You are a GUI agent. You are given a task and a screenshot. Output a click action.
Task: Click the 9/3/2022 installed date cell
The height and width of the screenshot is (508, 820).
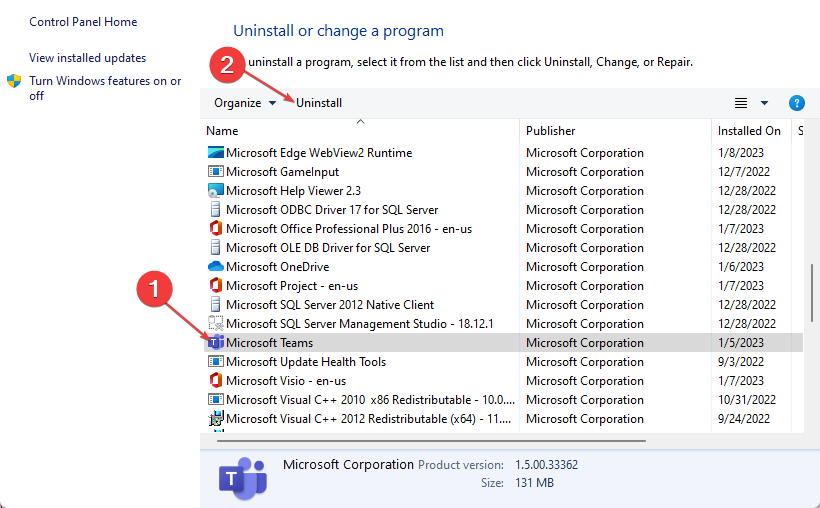(741, 362)
